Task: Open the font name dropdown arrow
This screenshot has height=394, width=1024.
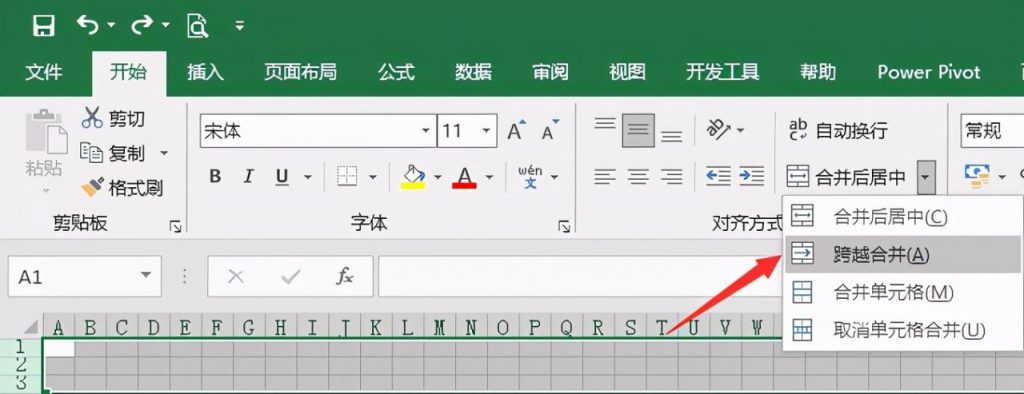Action: tap(426, 131)
